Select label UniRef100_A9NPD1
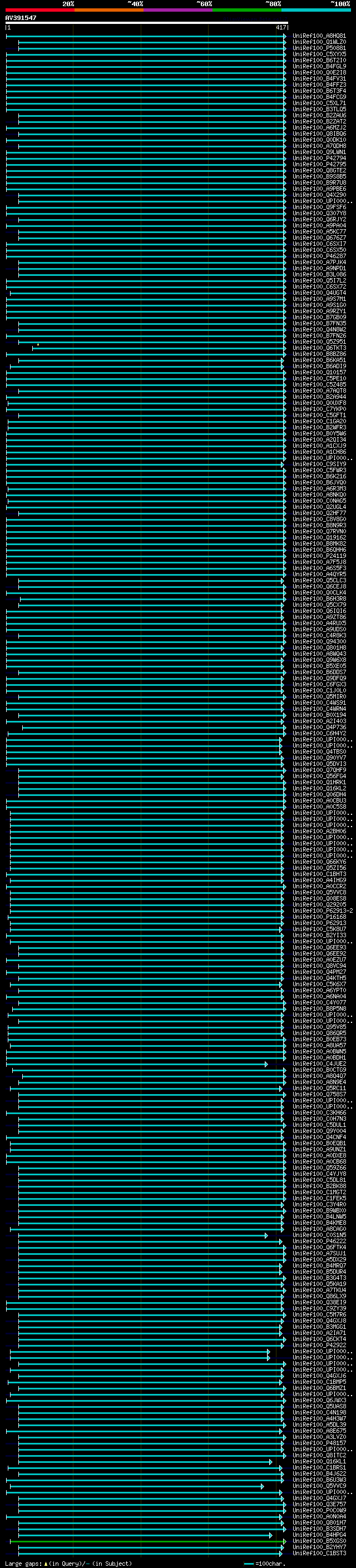356x1568 pixels. click(319, 269)
